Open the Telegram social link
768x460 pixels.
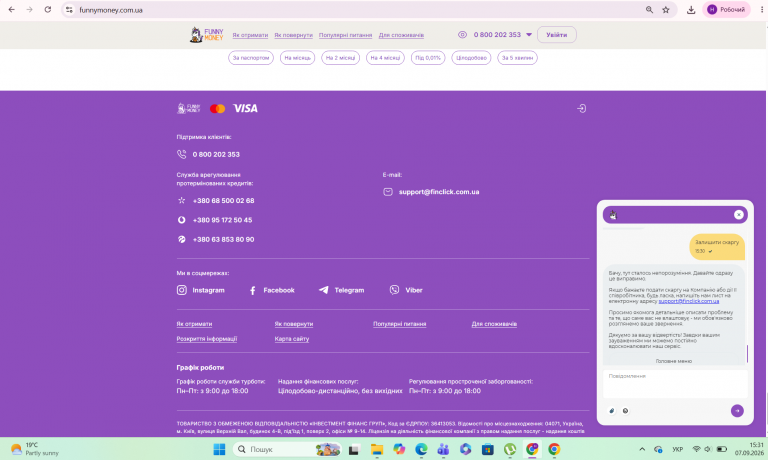[x=341, y=290]
